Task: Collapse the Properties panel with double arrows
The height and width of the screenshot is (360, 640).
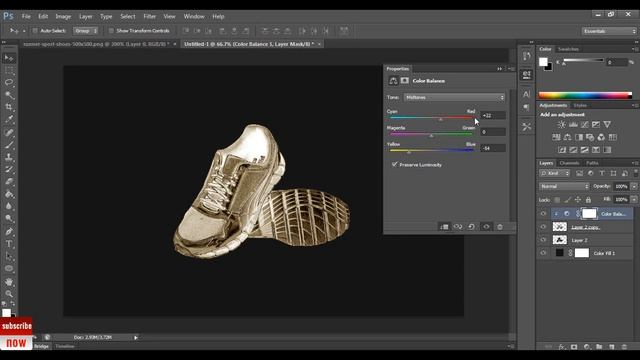Action: pos(500,69)
